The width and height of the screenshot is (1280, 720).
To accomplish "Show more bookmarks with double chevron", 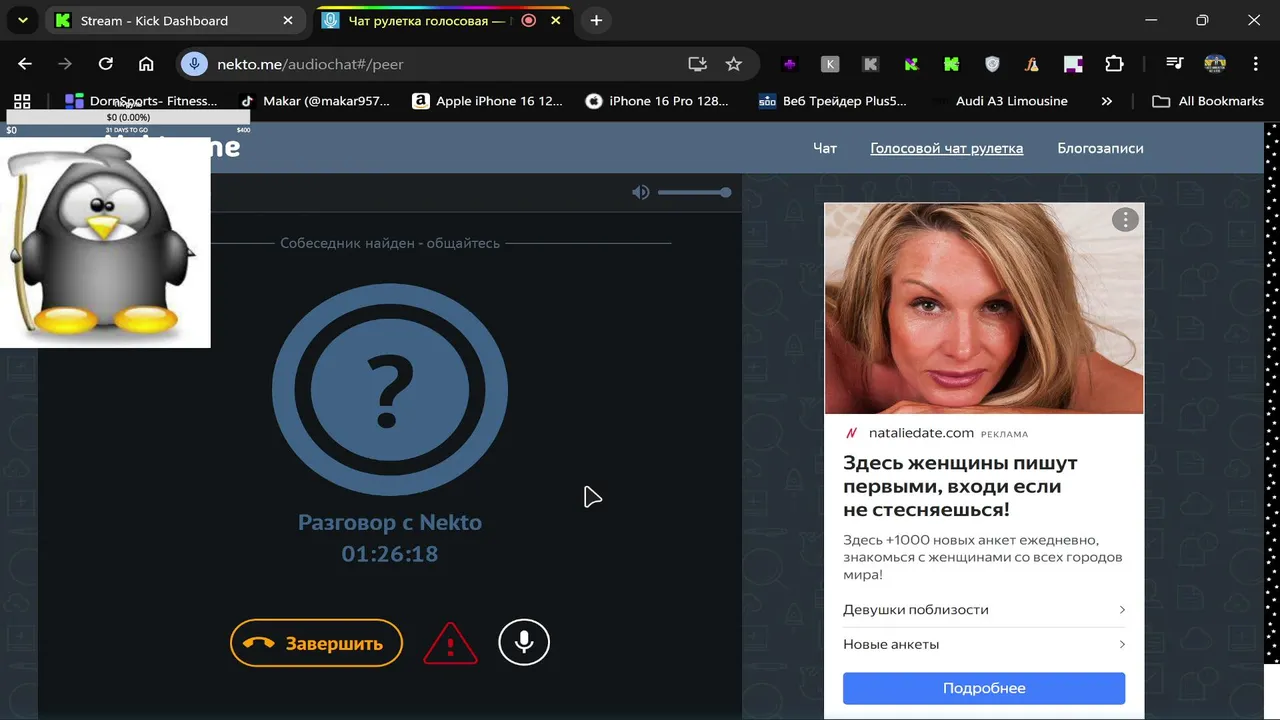I will pos(1106,101).
